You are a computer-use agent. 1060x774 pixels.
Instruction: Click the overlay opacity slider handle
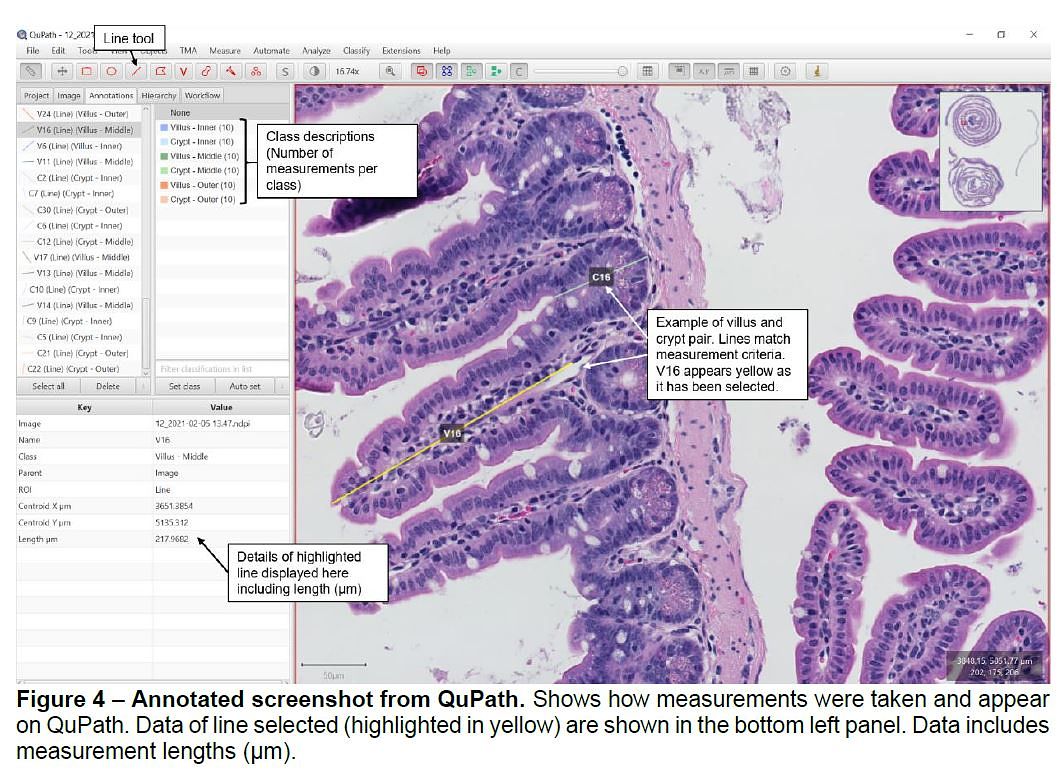tap(622, 71)
